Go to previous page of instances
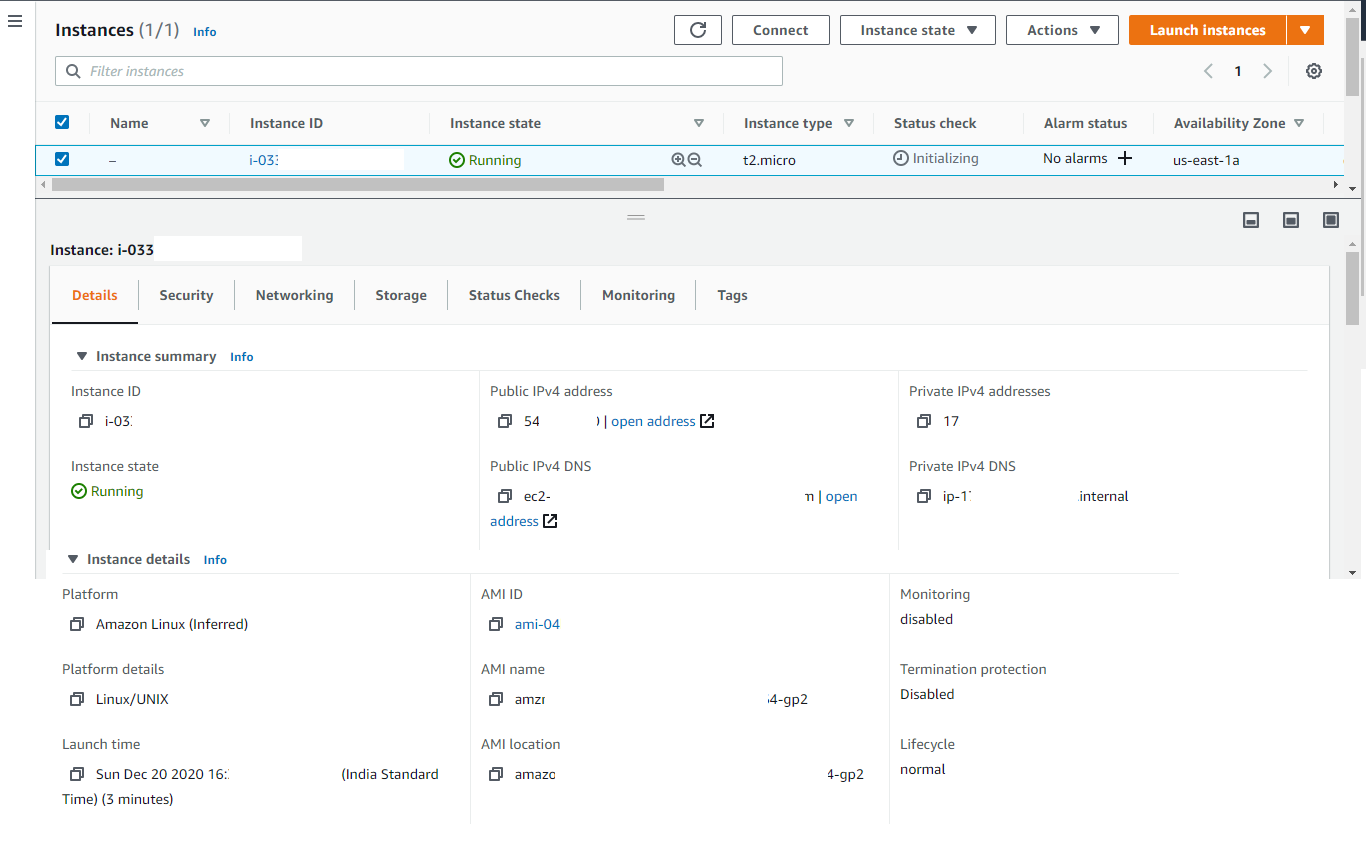 click(1208, 71)
